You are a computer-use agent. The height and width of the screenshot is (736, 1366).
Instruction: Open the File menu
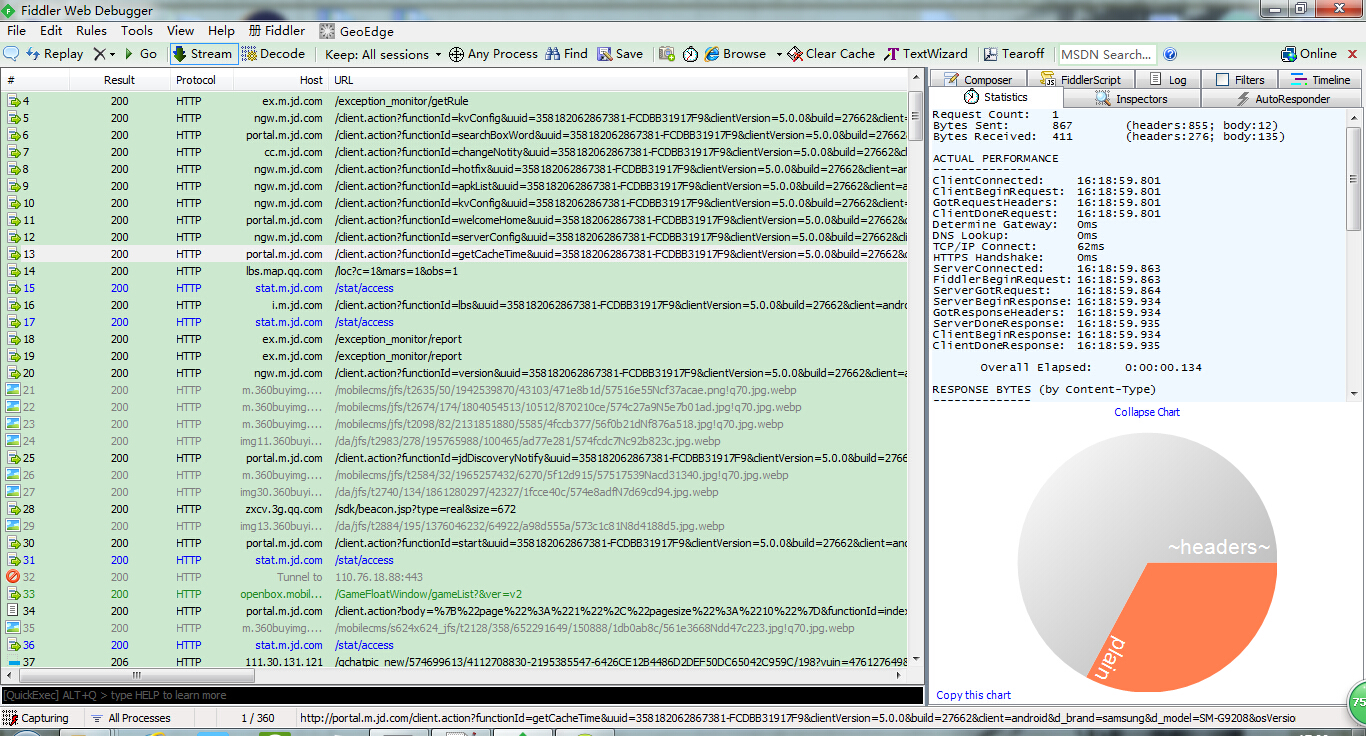tap(16, 31)
